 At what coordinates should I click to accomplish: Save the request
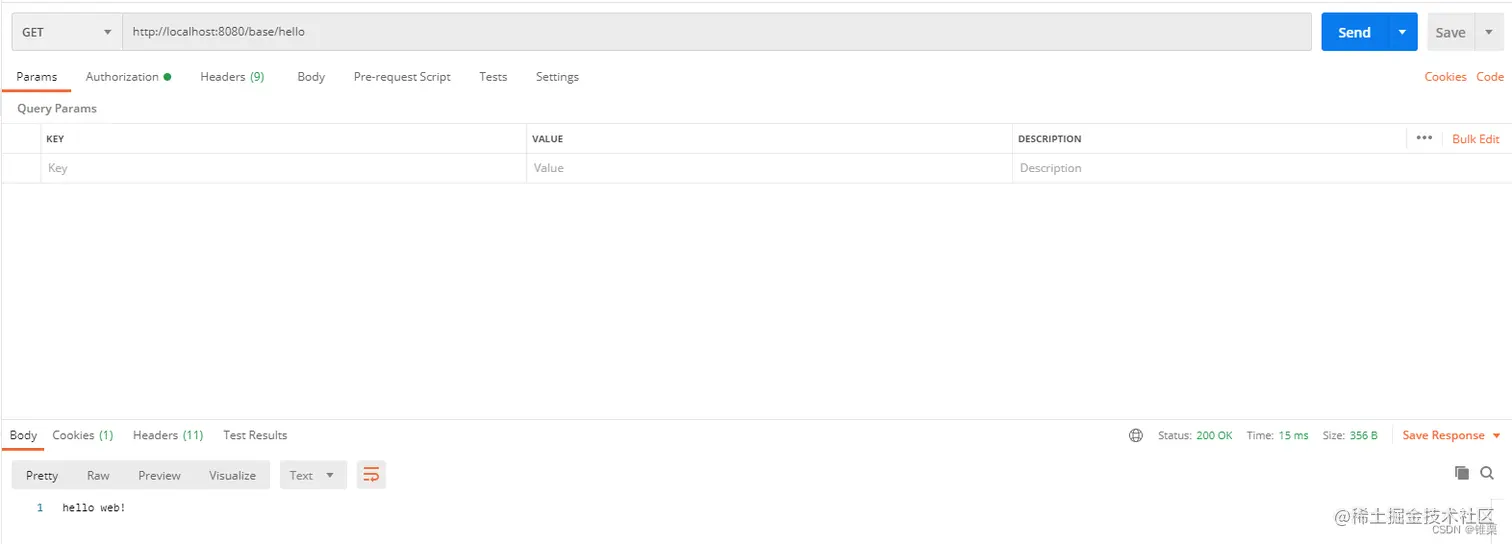point(1450,32)
